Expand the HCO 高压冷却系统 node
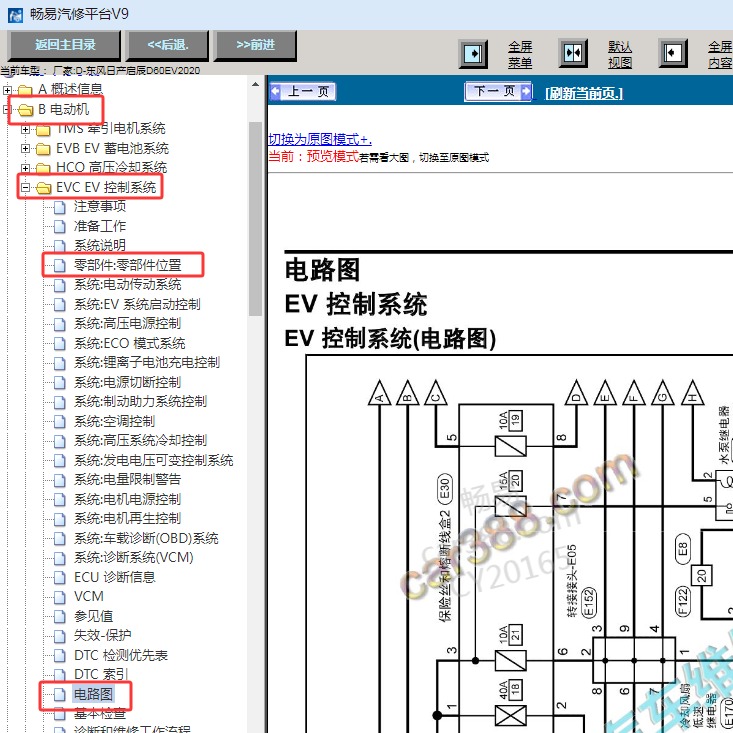733x733 pixels. coord(25,168)
